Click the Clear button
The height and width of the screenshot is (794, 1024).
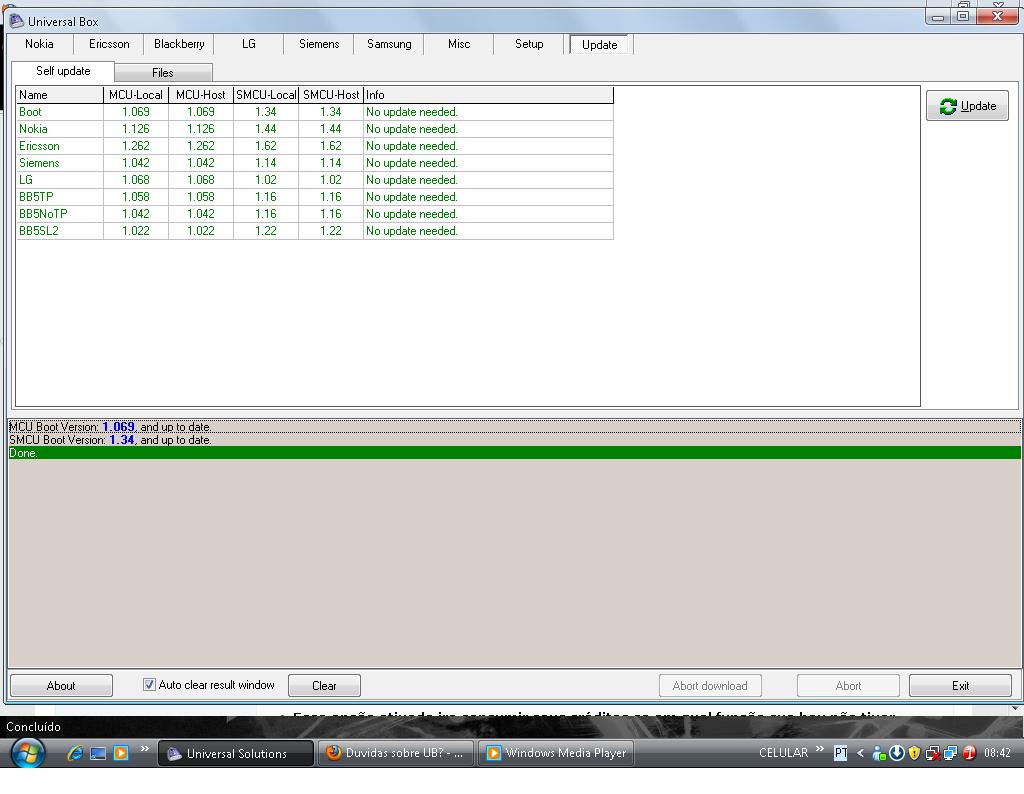(324, 686)
